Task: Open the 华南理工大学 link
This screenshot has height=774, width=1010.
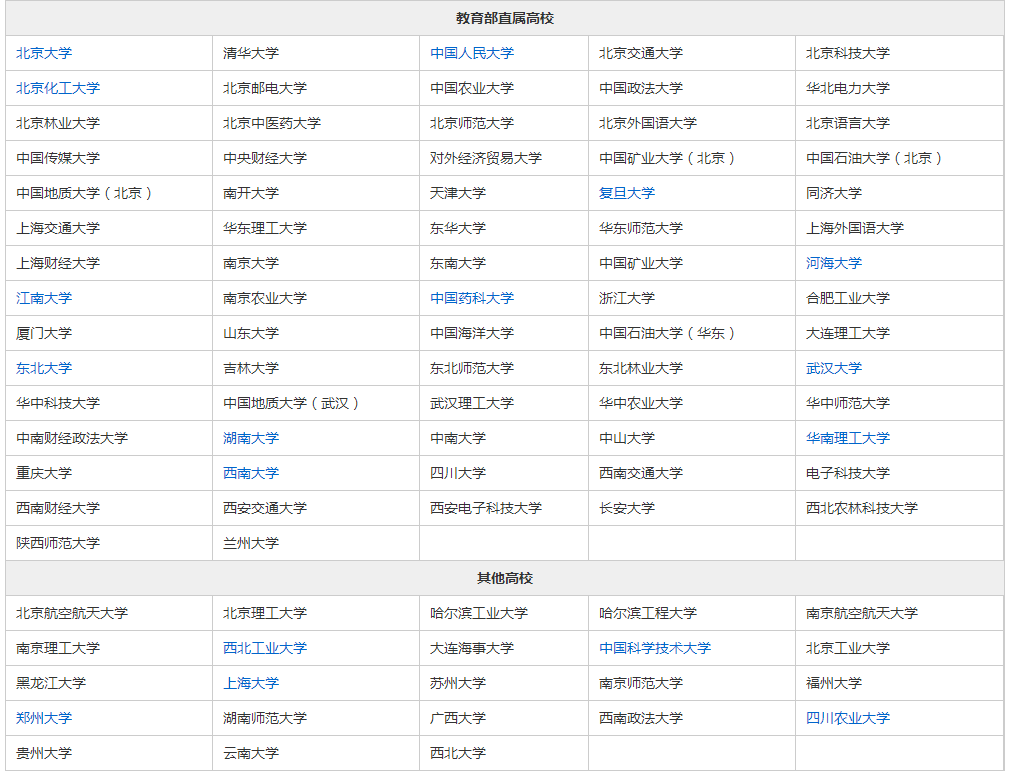Action: coord(848,439)
